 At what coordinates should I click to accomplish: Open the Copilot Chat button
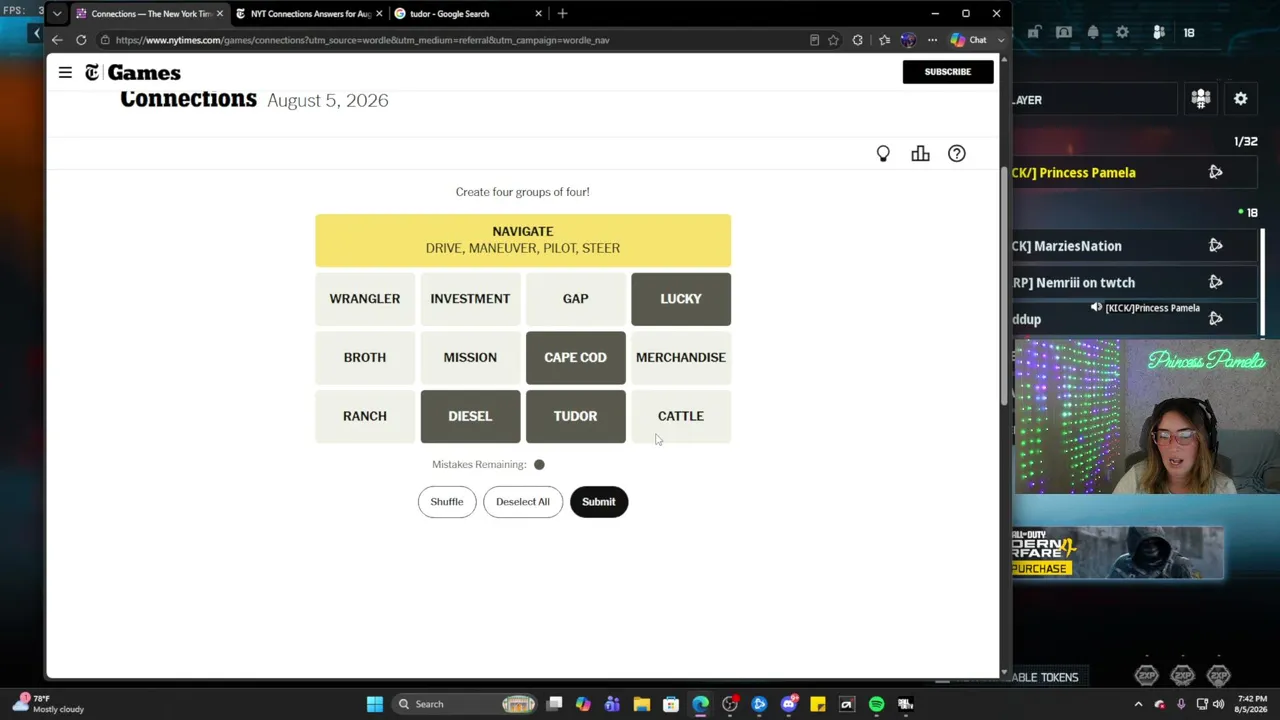click(x=970, y=40)
